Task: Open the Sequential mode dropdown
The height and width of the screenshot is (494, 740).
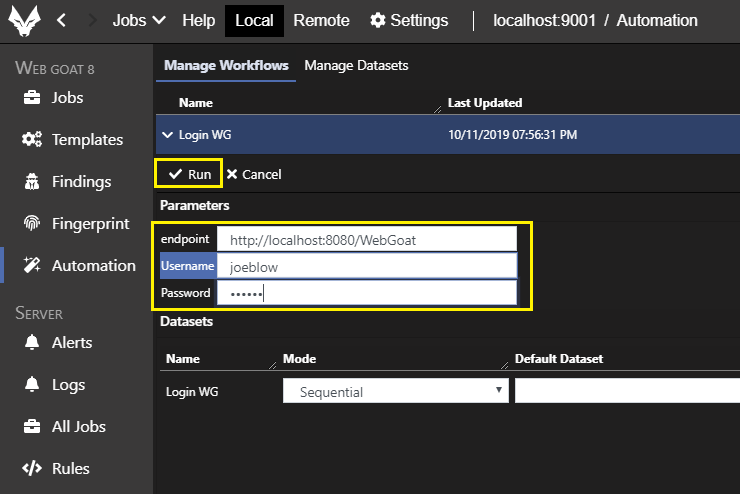Action: pyautogui.click(x=395, y=391)
